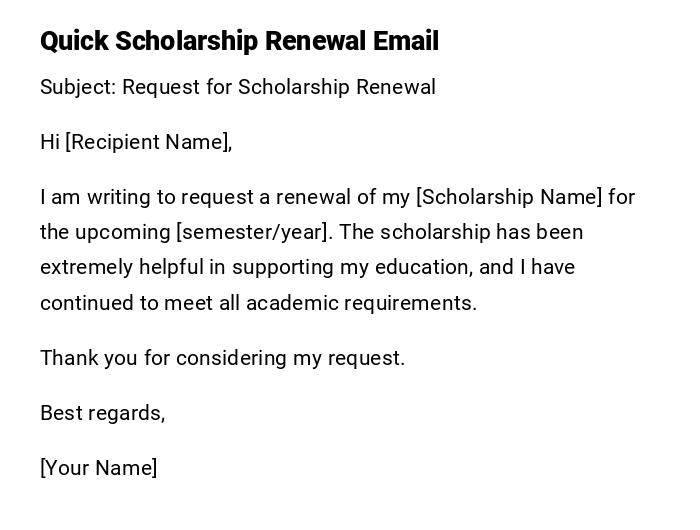
Task: Click the word 'helpful' in body
Action: point(169,267)
